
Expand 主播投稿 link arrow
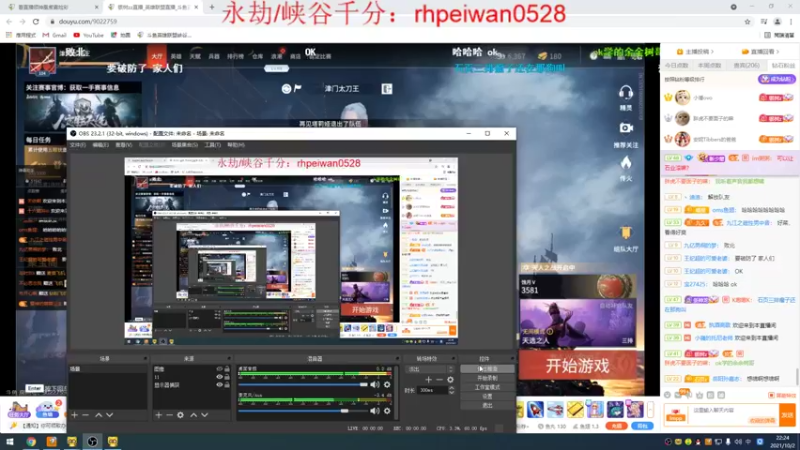pos(712,52)
